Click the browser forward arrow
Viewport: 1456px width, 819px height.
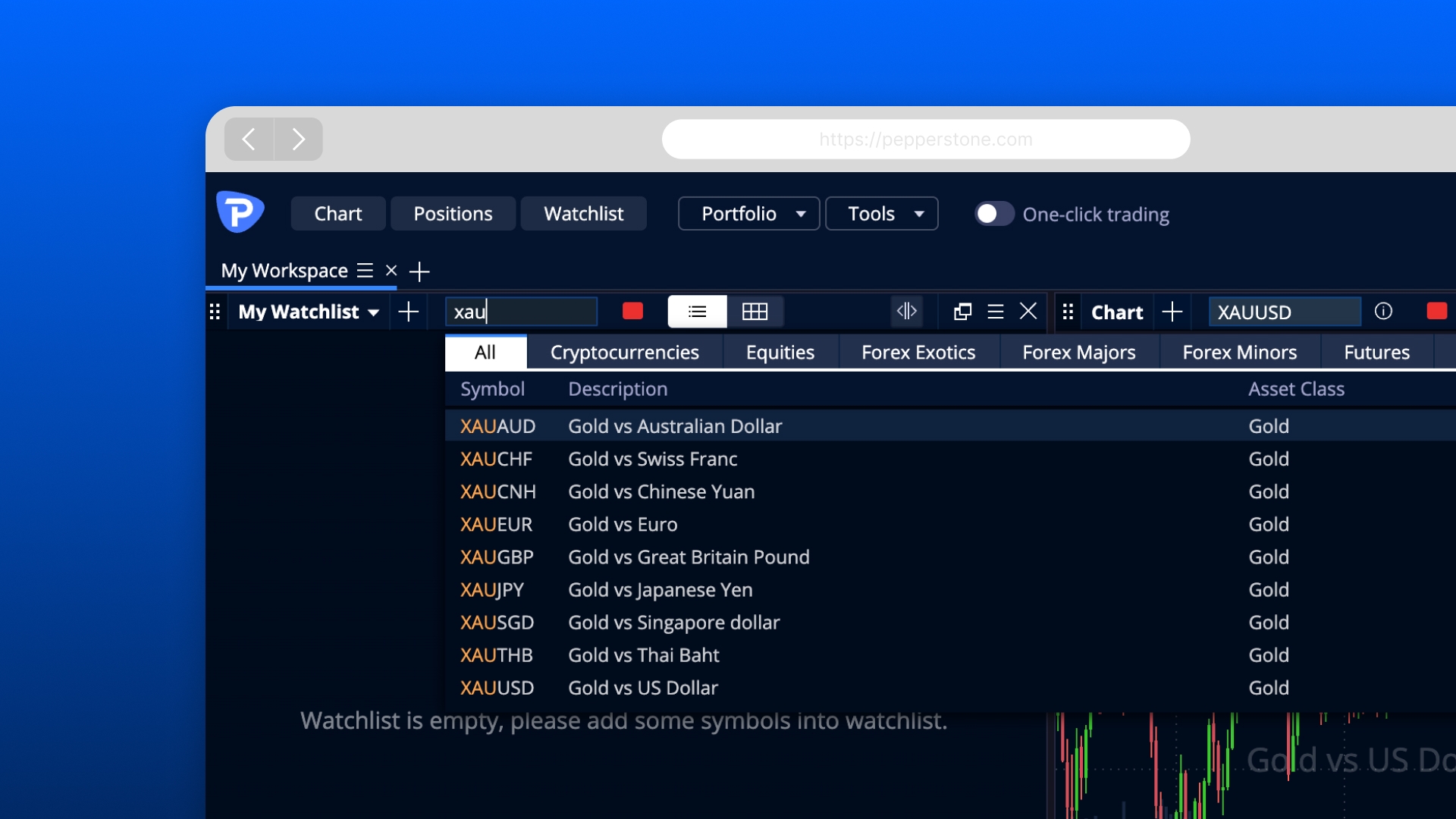(x=298, y=139)
